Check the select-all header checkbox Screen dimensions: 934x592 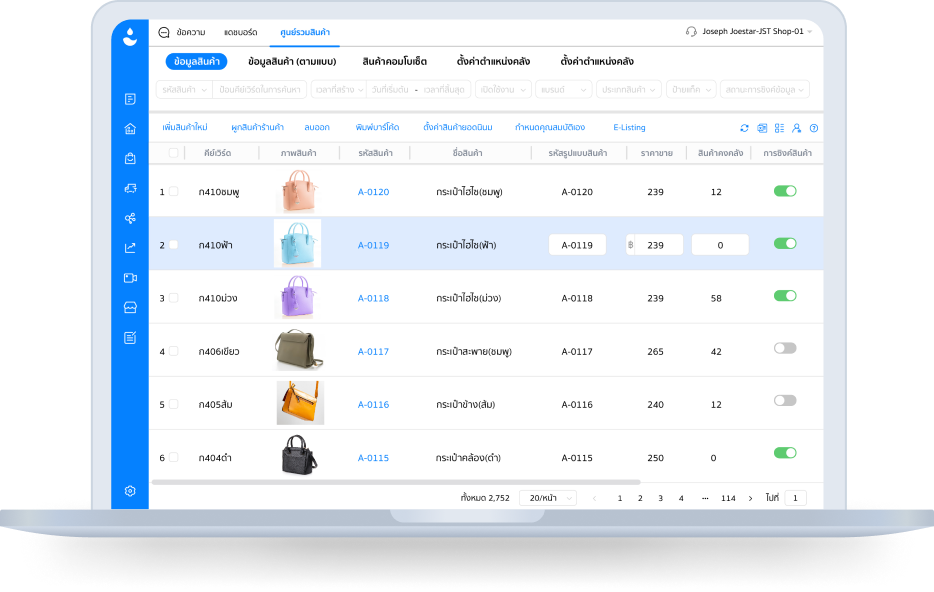click(x=173, y=153)
